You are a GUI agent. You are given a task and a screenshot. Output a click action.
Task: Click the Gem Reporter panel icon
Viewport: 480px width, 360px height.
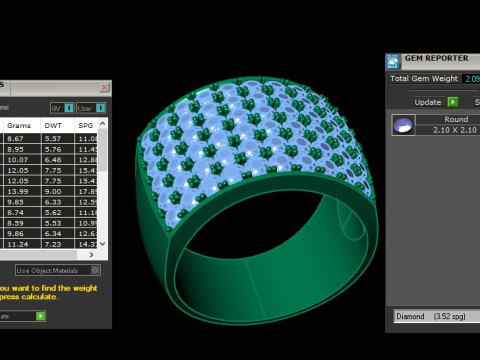tap(393, 61)
